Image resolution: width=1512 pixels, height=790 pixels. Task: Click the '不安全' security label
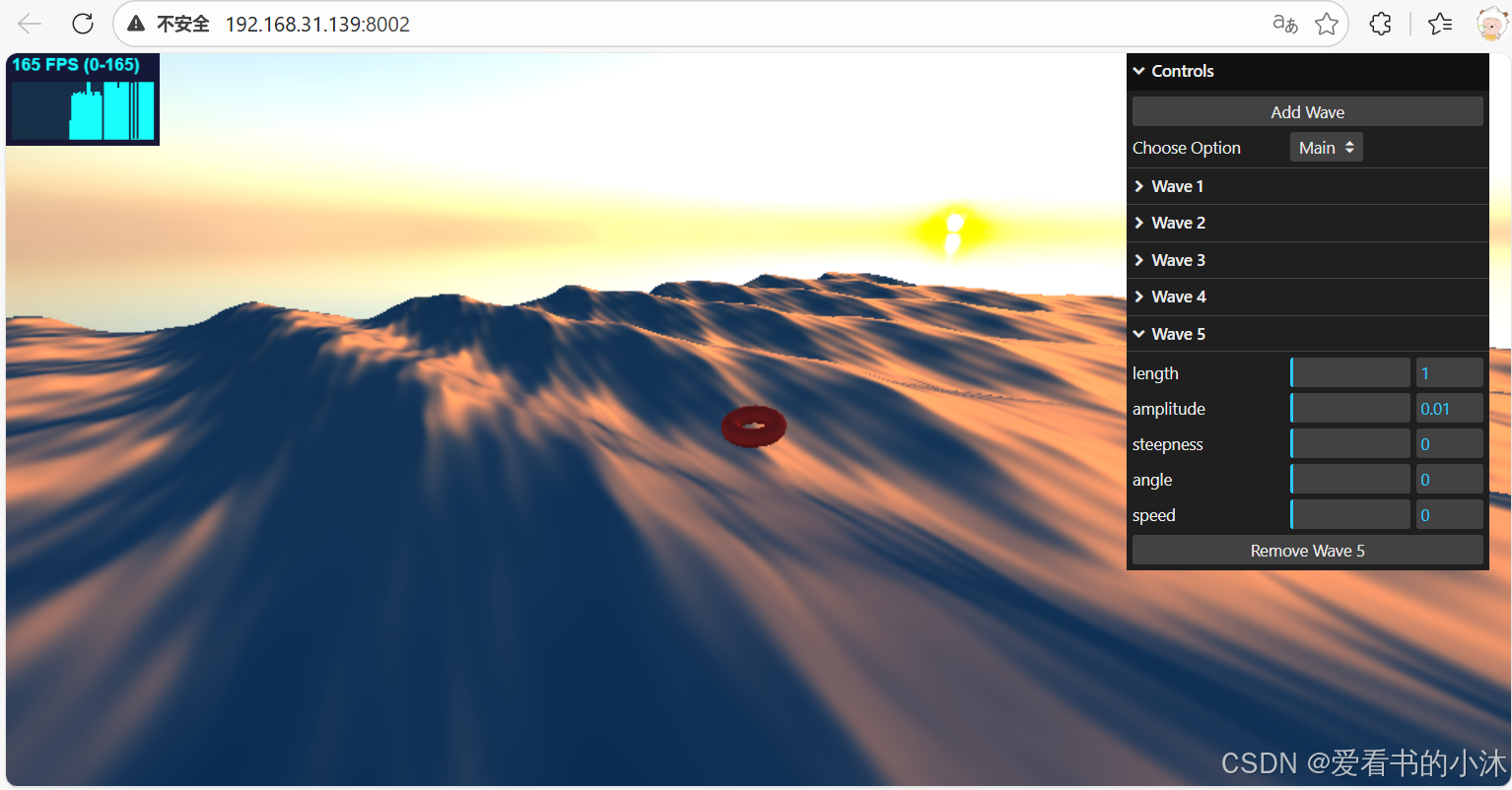coord(183,24)
